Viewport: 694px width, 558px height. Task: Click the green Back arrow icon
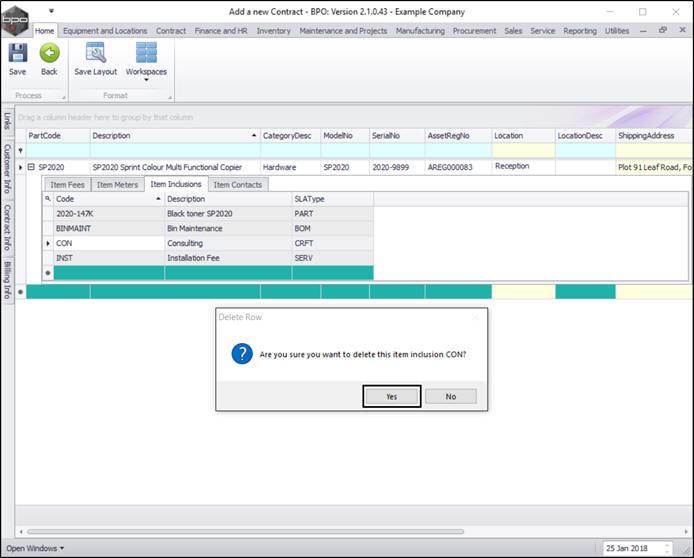coord(49,53)
